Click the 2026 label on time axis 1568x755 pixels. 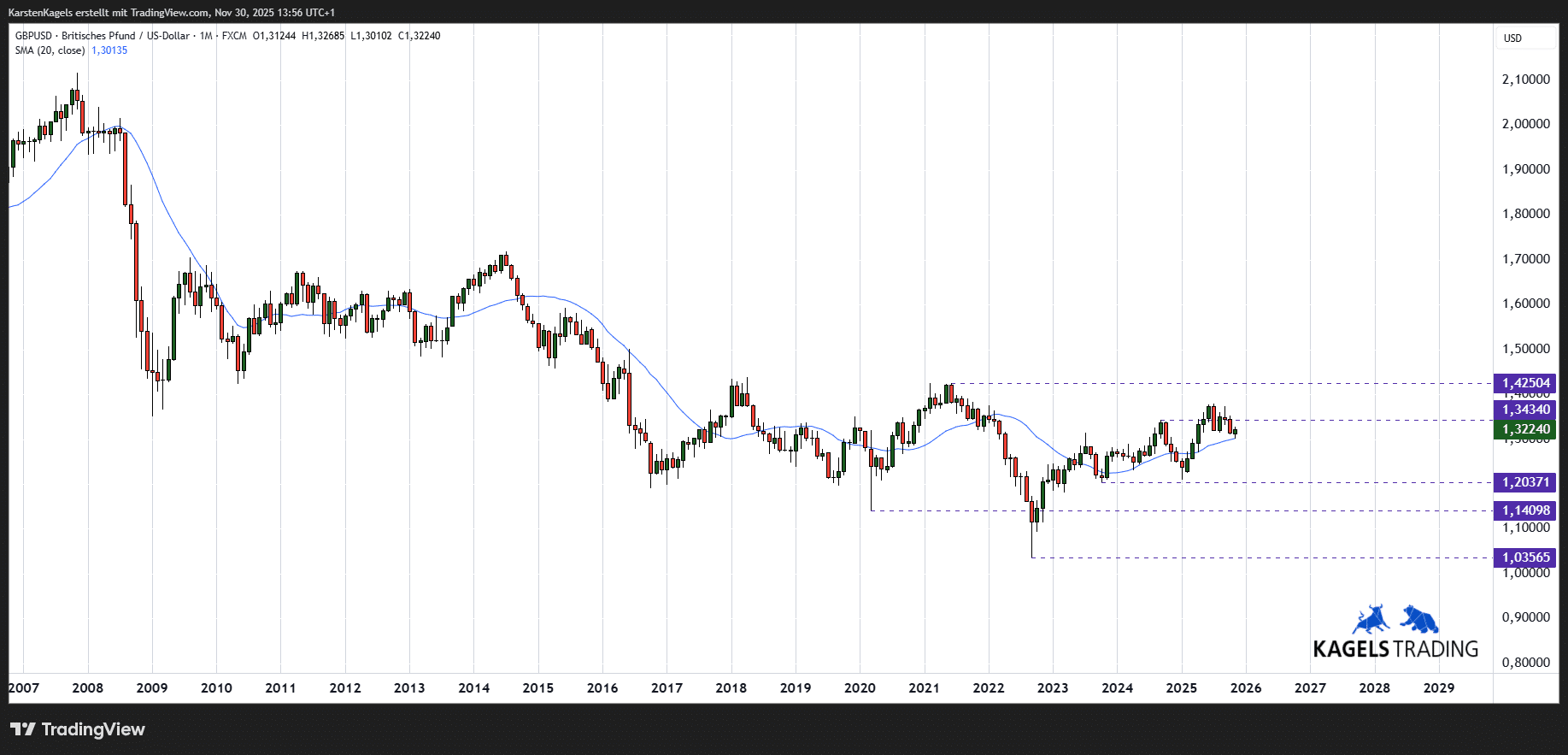tap(1246, 687)
